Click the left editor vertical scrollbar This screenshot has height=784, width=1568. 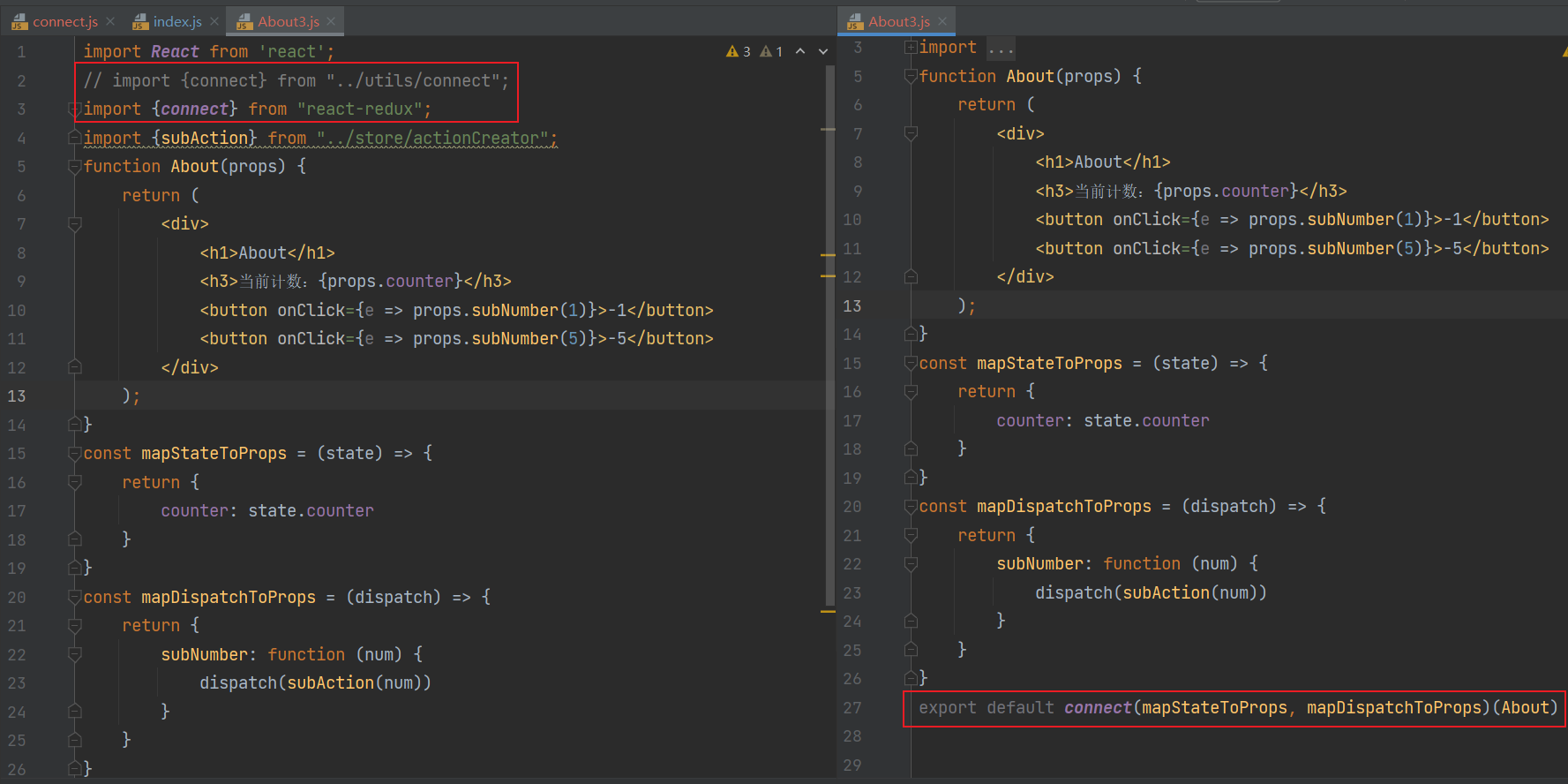829,335
